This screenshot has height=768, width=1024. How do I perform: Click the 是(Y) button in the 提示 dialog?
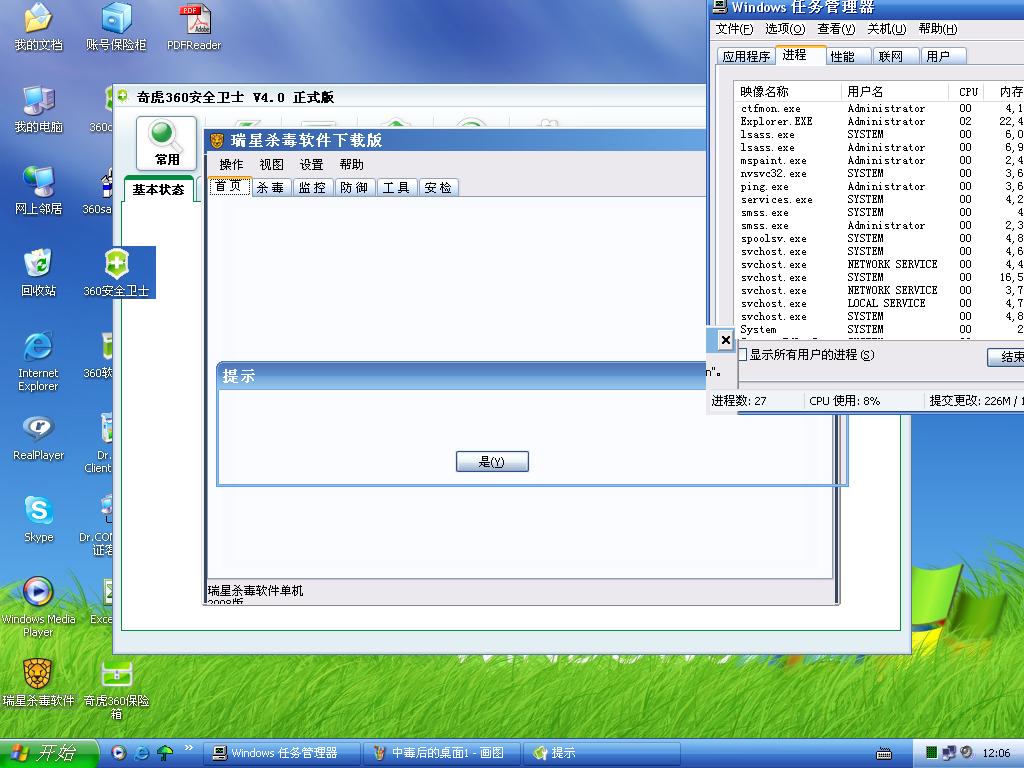pyautogui.click(x=492, y=462)
